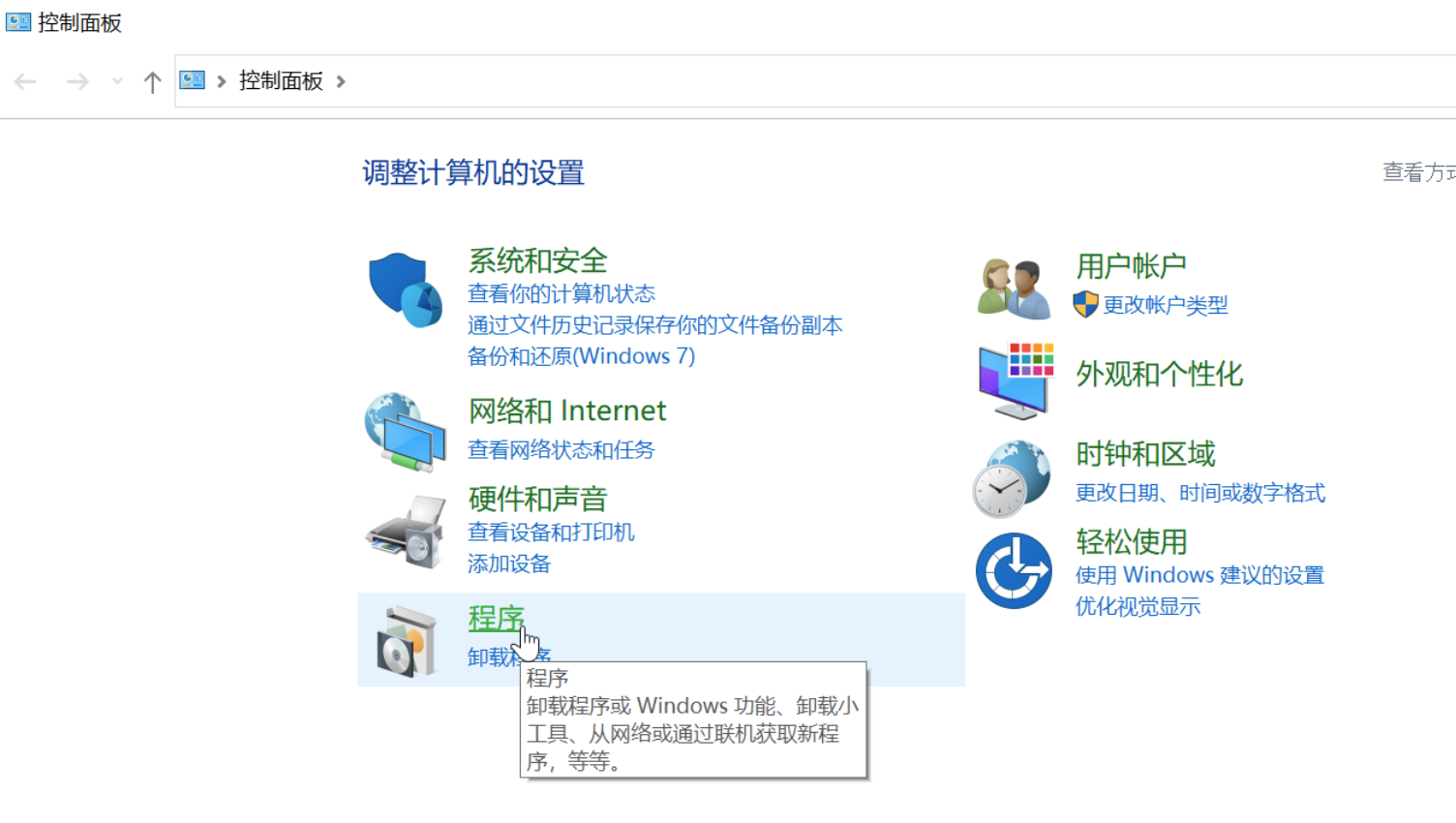Click the User Accounts people icon
The image size is (1456, 823).
point(1014,289)
